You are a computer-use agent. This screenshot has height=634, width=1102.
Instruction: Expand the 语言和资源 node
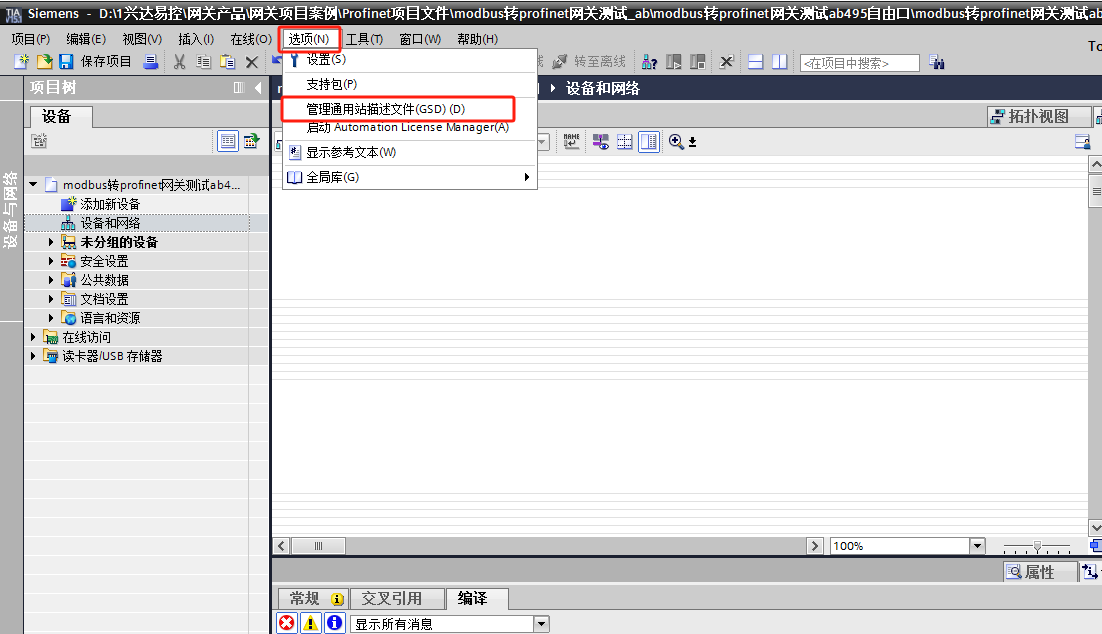pos(51,318)
